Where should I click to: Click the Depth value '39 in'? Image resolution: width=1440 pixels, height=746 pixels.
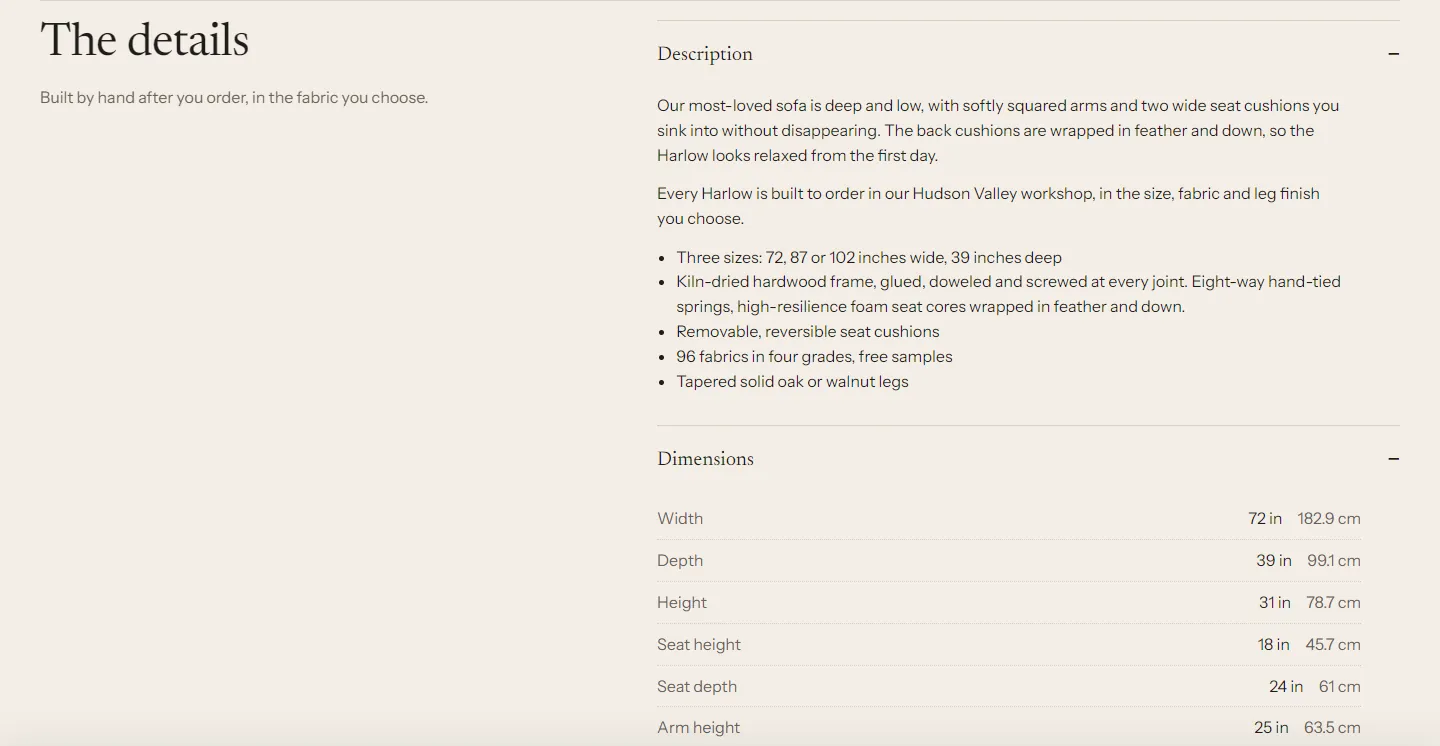click(x=1274, y=560)
